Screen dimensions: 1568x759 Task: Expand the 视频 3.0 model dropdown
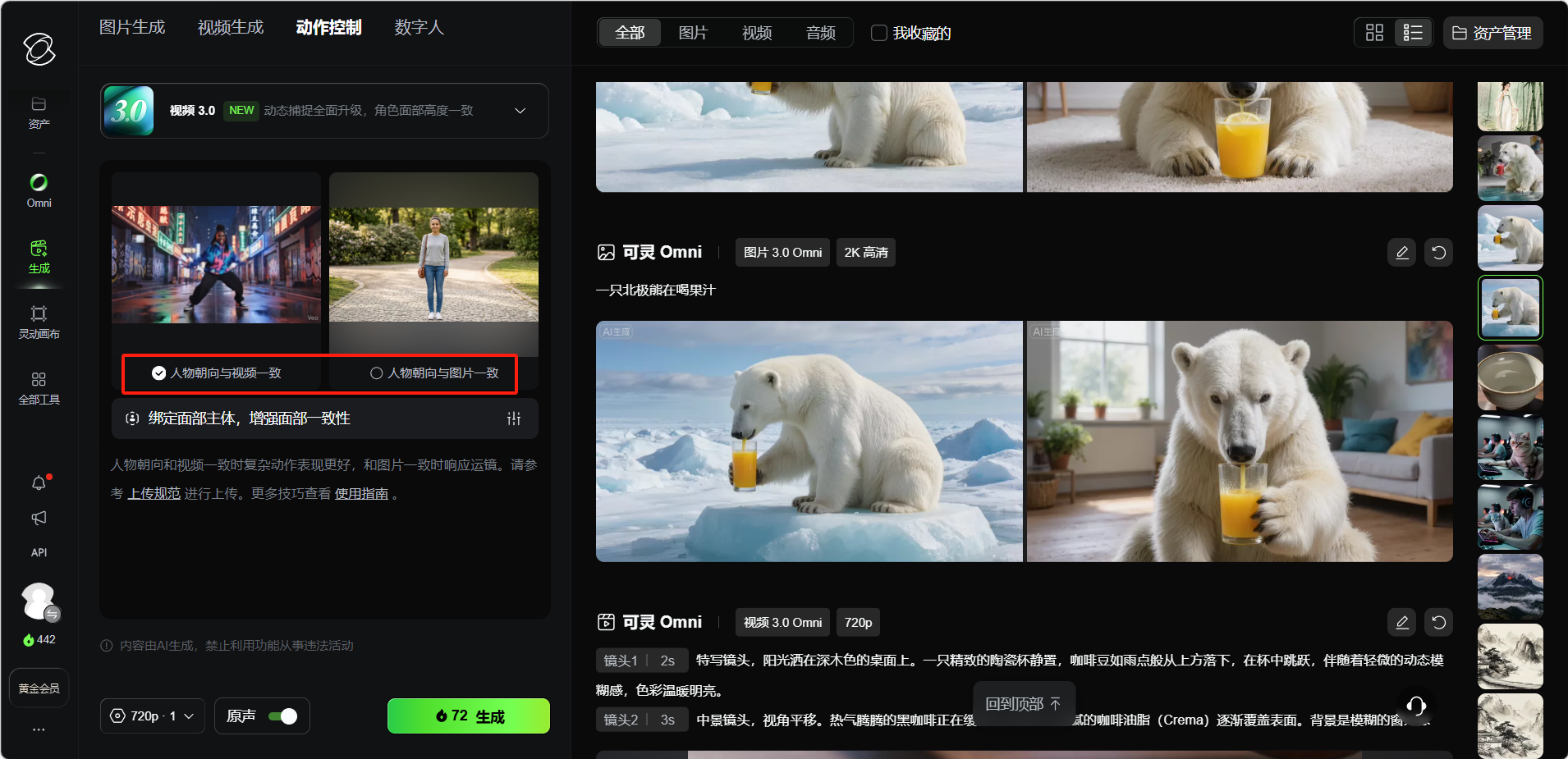click(520, 111)
